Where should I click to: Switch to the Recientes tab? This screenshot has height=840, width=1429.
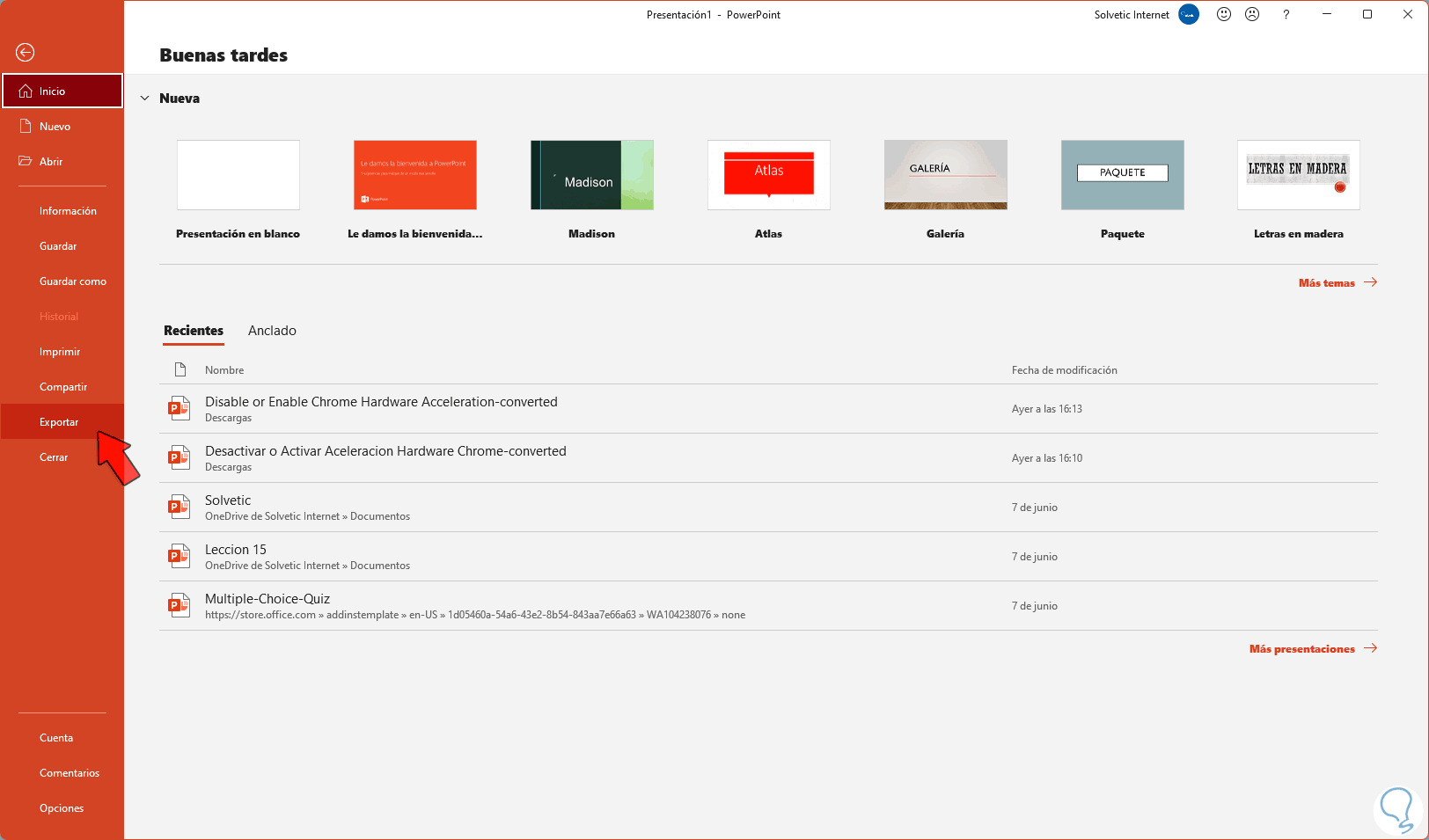point(194,331)
